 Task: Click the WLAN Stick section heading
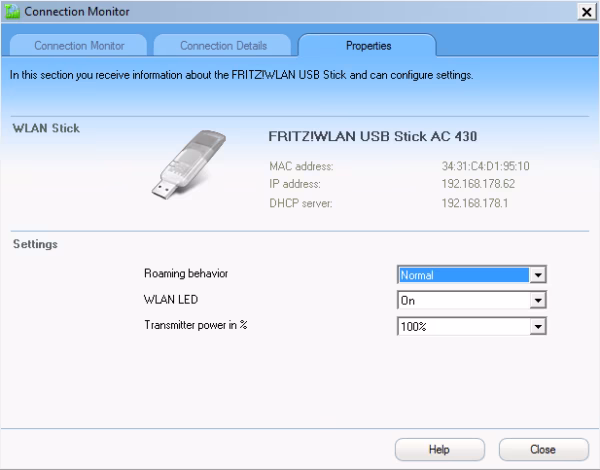(x=46, y=128)
